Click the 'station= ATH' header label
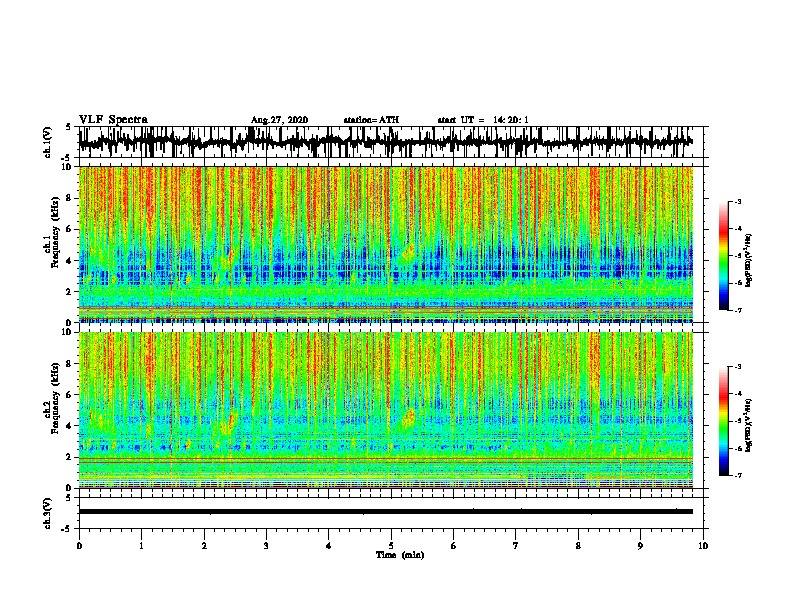This screenshot has width=792, height=612. click(371, 120)
